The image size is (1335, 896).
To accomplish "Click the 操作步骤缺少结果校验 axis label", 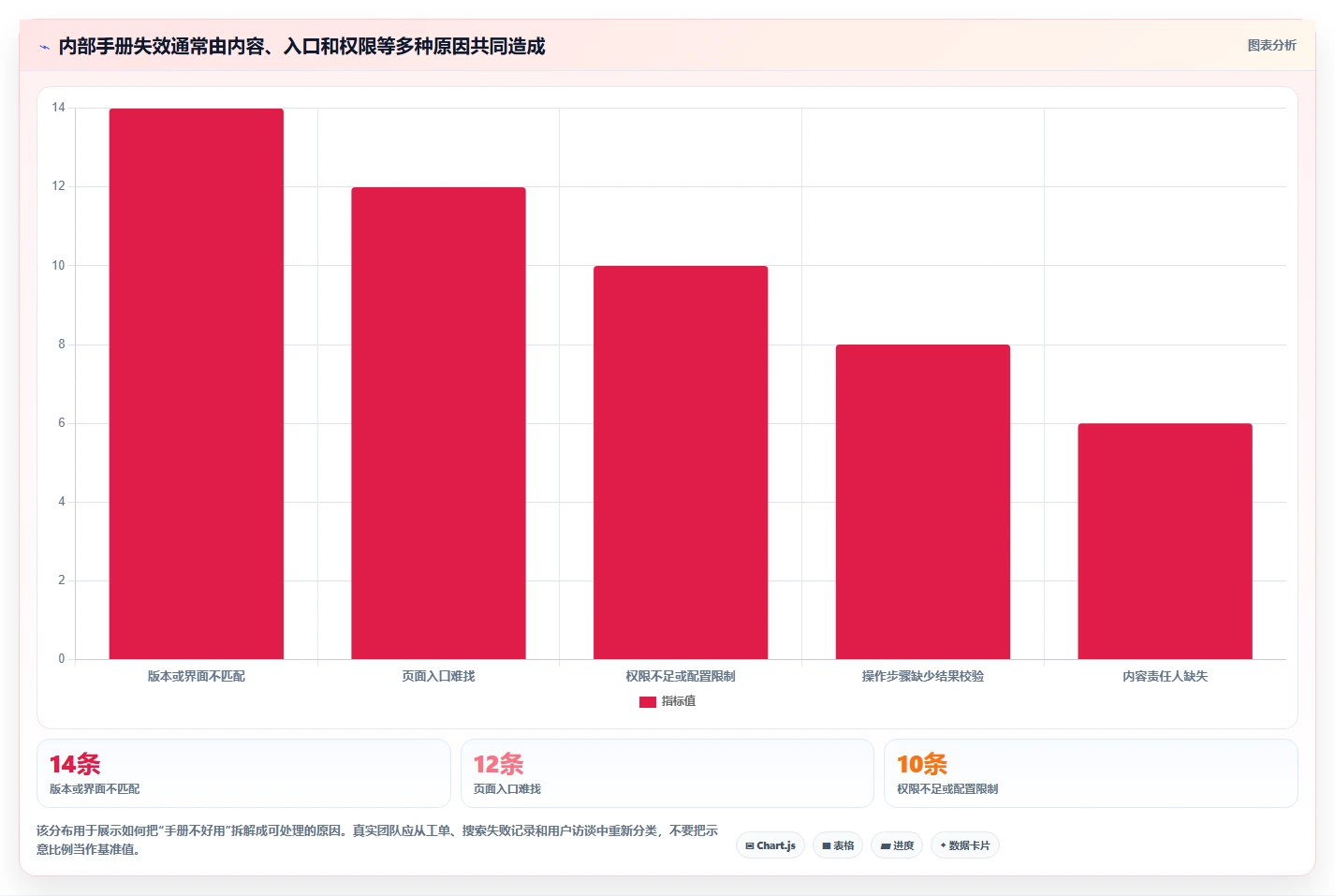I will point(922,676).
